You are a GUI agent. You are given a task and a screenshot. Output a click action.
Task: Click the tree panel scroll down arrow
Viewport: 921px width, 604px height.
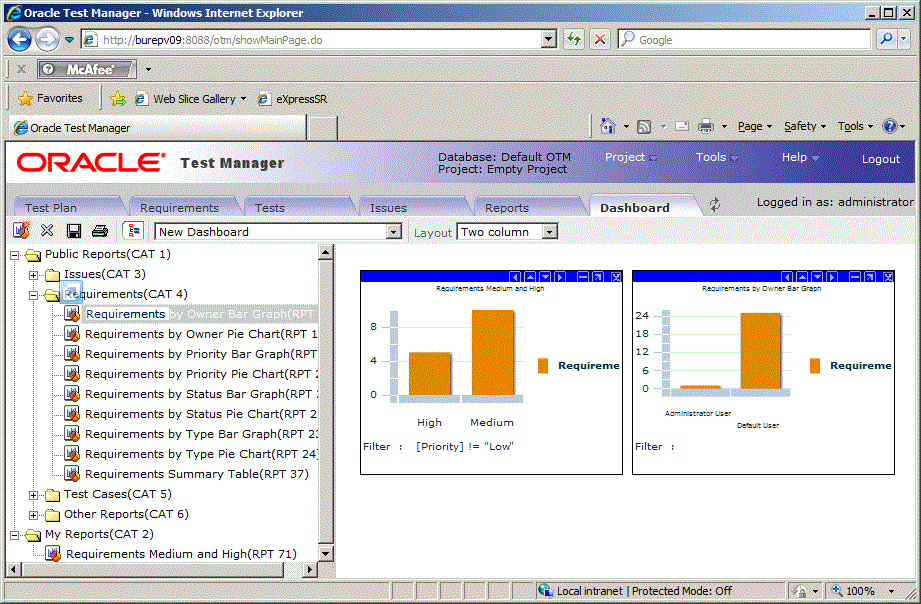tap(325, 553)
